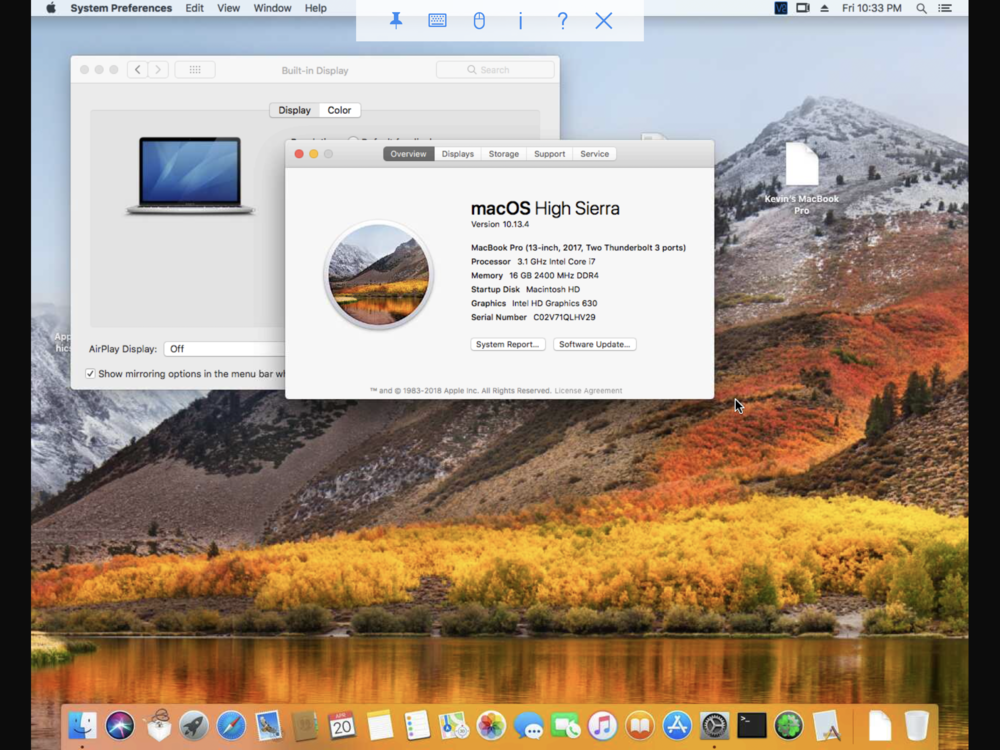The image size is (1000, 750).
Task: Open the Apple menu
Action: (x=51, y=8)
